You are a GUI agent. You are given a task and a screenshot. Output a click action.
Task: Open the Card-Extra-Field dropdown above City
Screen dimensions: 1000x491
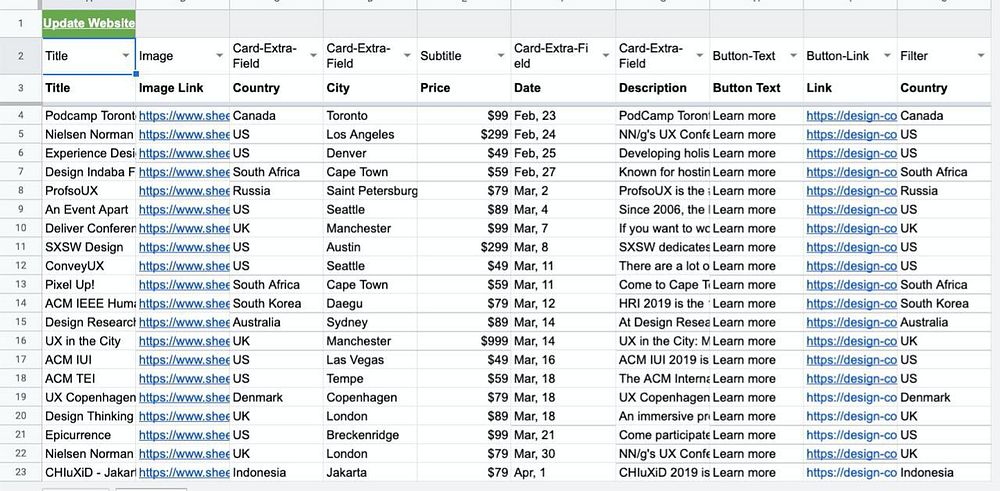407,56
